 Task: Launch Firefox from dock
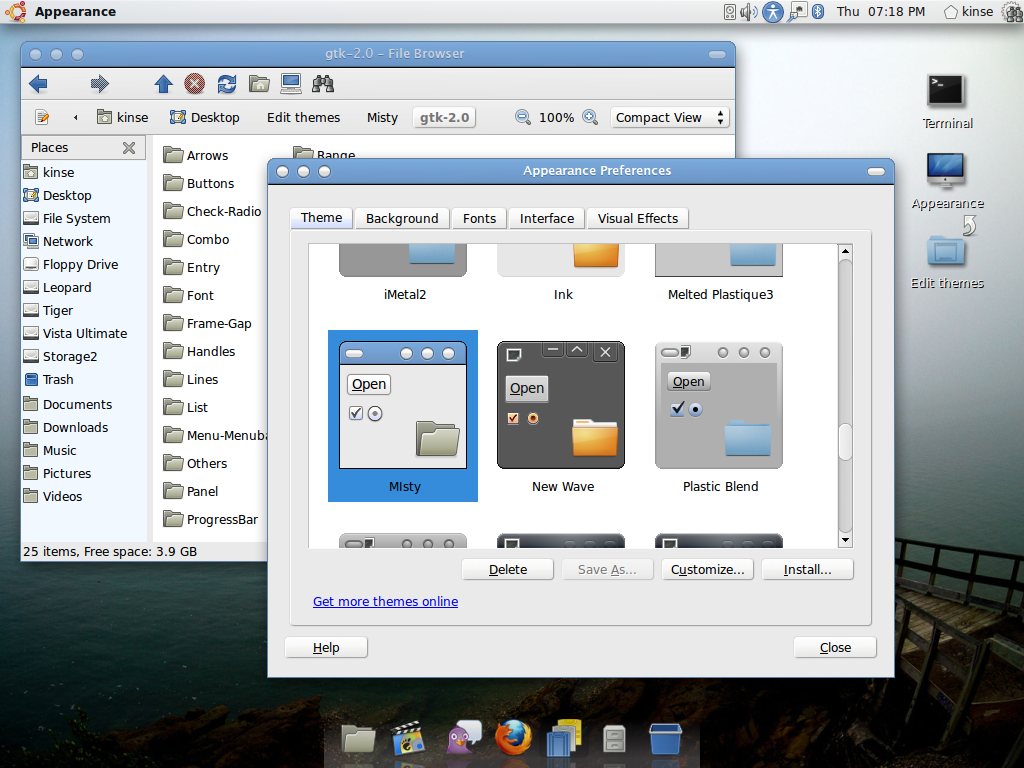pyautogui.click(x=513, y=737)
